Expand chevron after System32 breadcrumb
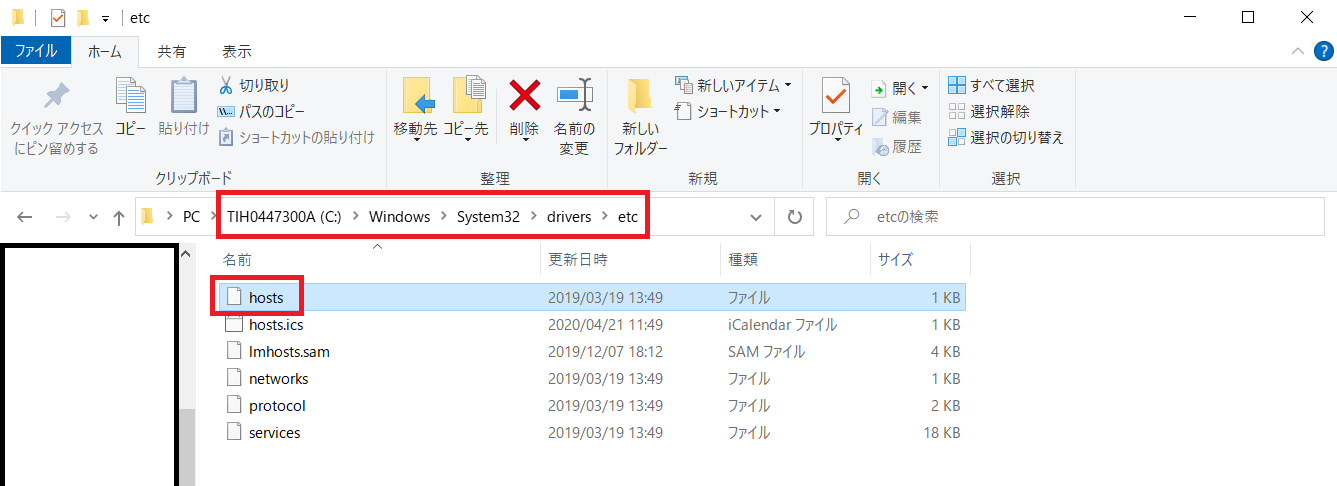The image size is (1337, 486). pos(533,217)
